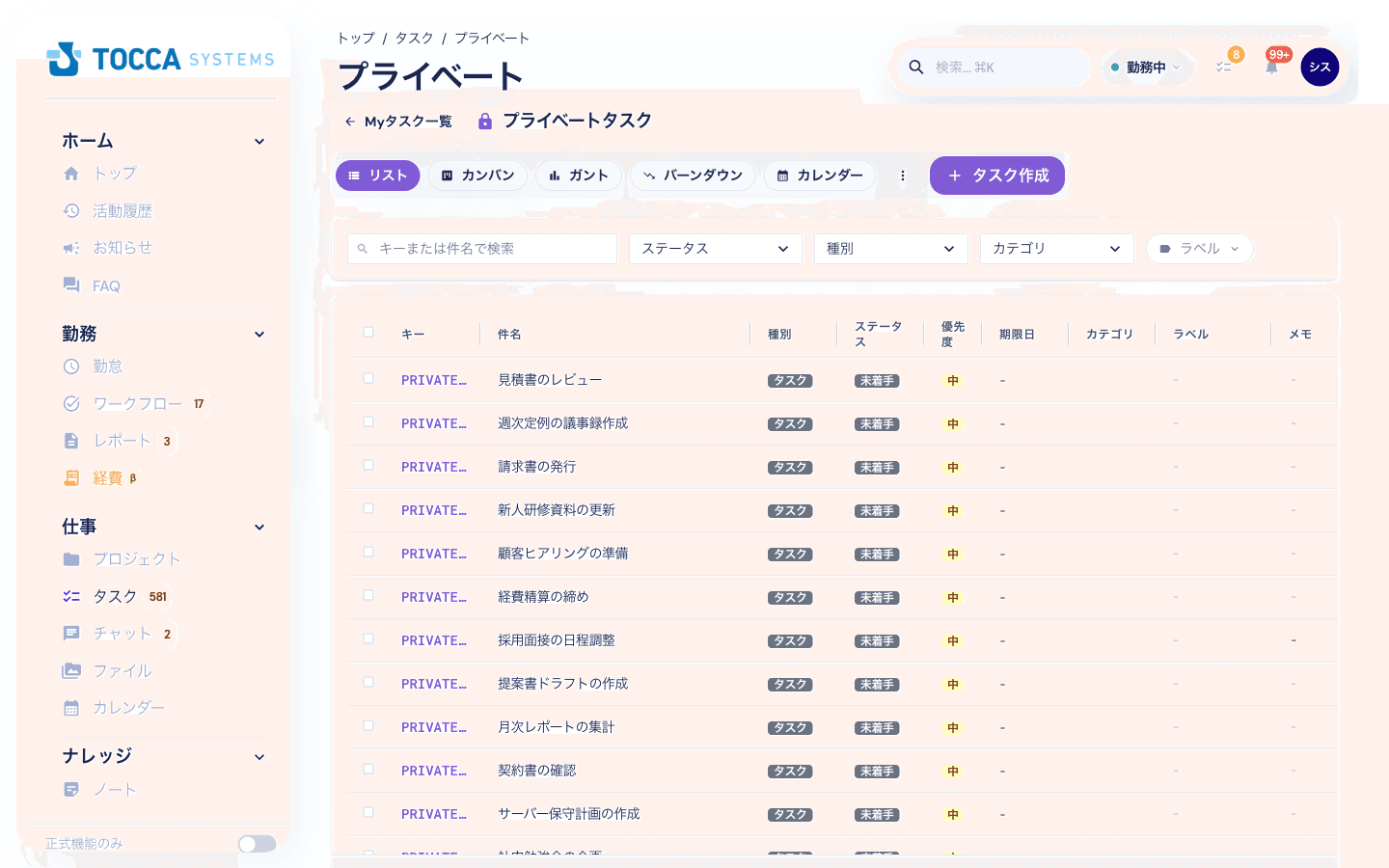Open ワークフロー in the sidebar
Viewport: 1389px width, 868px height.
(x=134, y=403)
